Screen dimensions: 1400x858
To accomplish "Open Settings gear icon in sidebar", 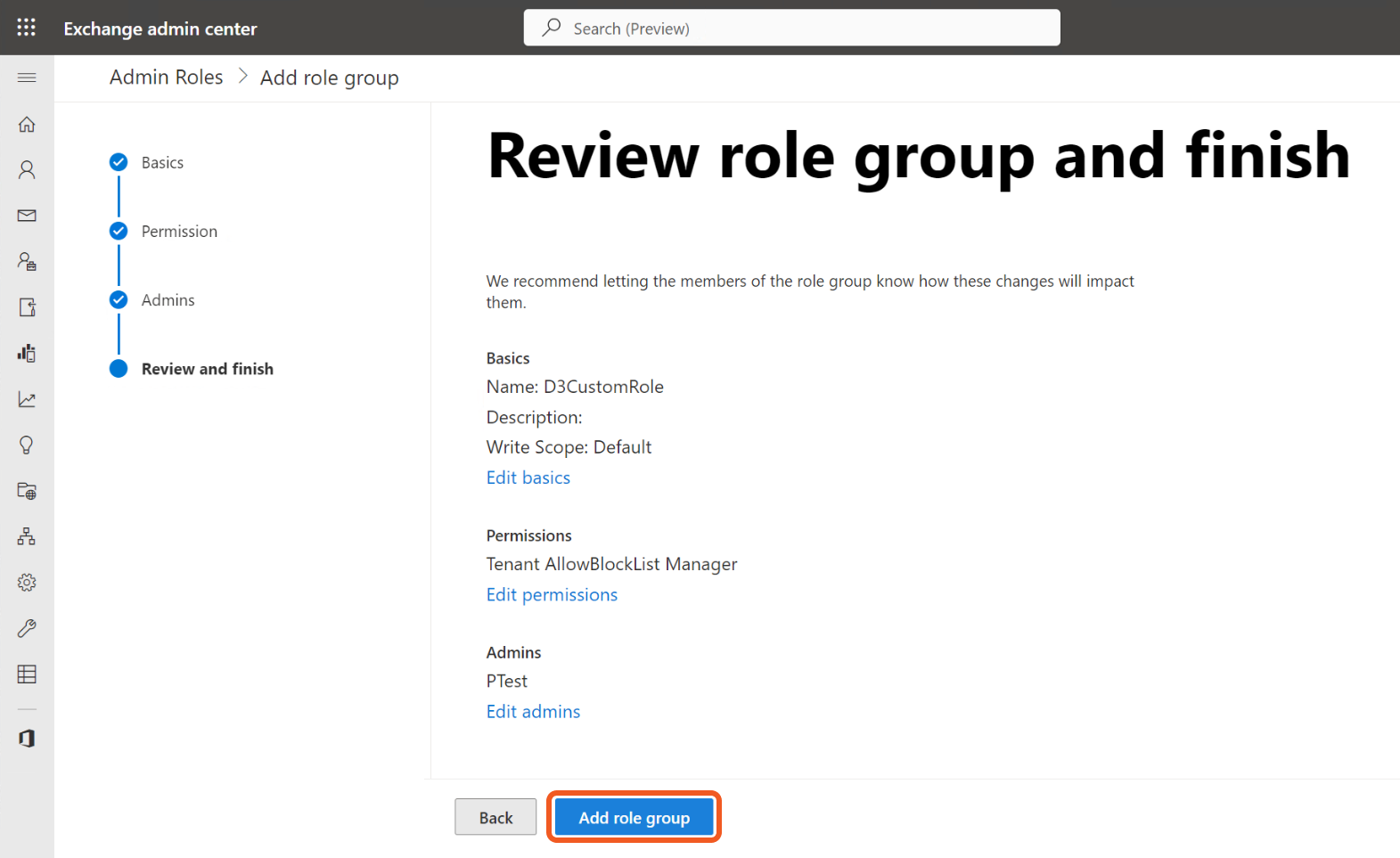I will click(27, 583).
